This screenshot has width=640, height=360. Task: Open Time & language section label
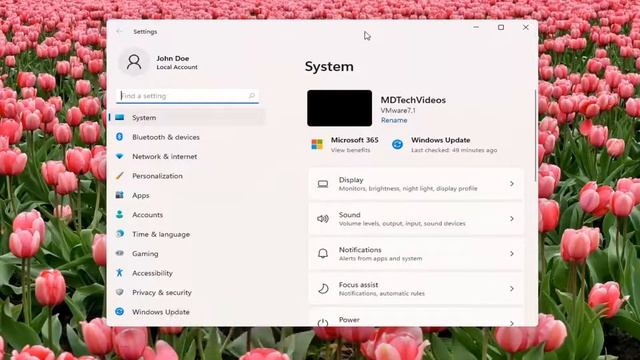[161, 234]
